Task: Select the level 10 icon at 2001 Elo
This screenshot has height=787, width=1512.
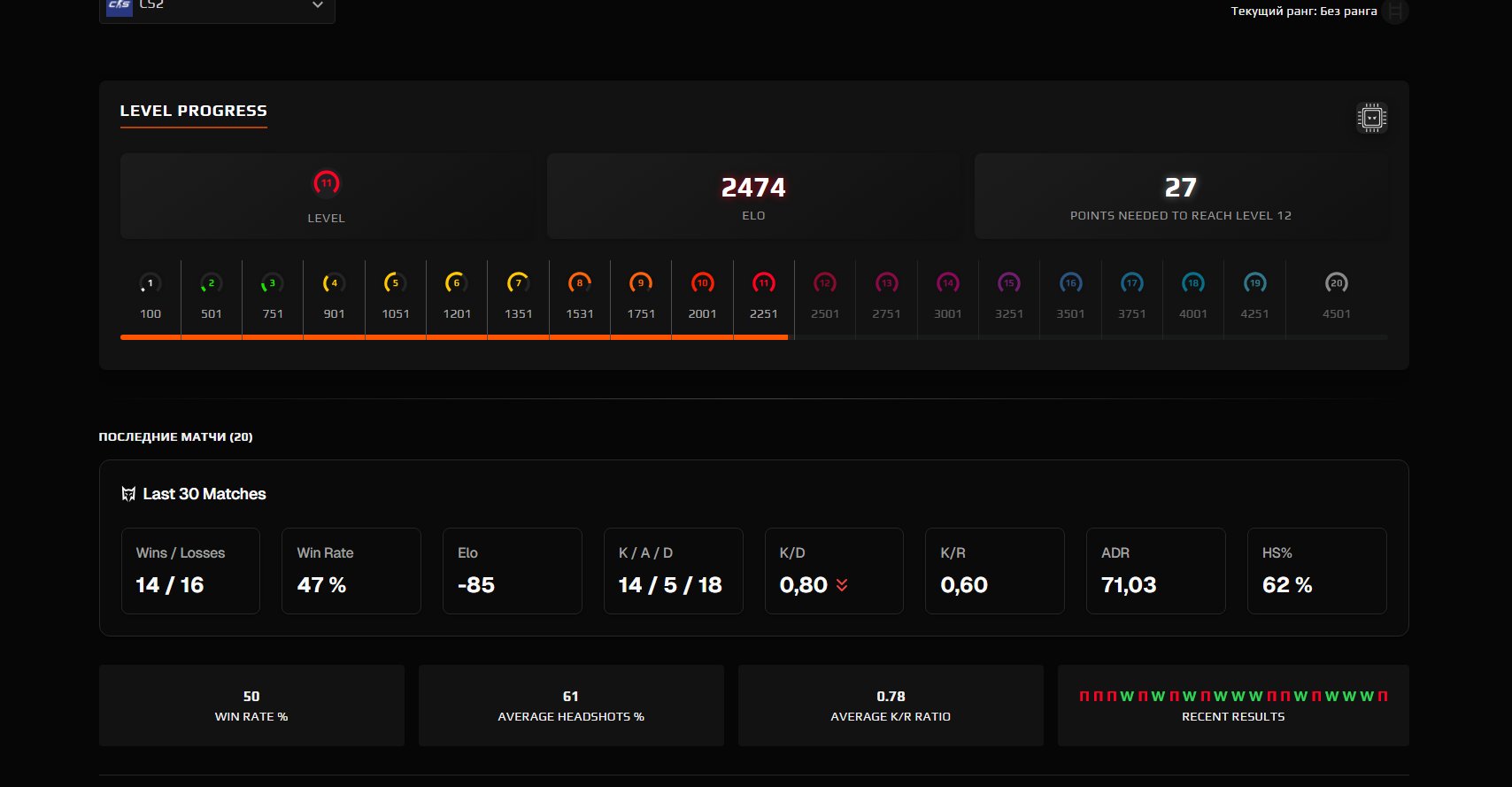Action: point(702,283)
